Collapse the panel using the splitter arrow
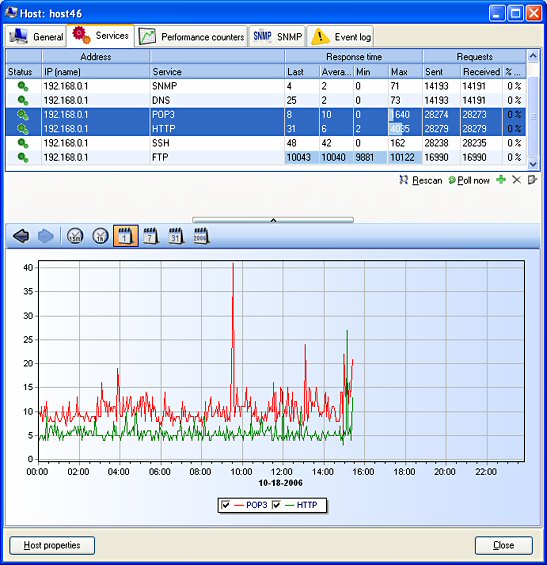The height and width of the screenshot is (565, 547). tap(273, 220)
